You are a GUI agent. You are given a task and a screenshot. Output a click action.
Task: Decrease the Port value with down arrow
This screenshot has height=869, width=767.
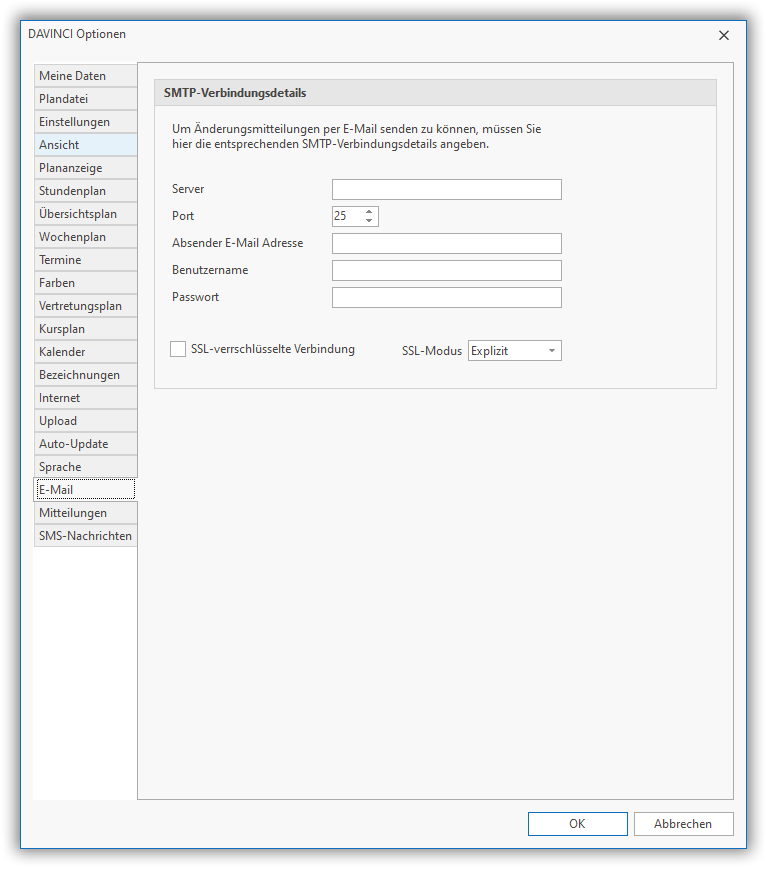tap(369, 221)
